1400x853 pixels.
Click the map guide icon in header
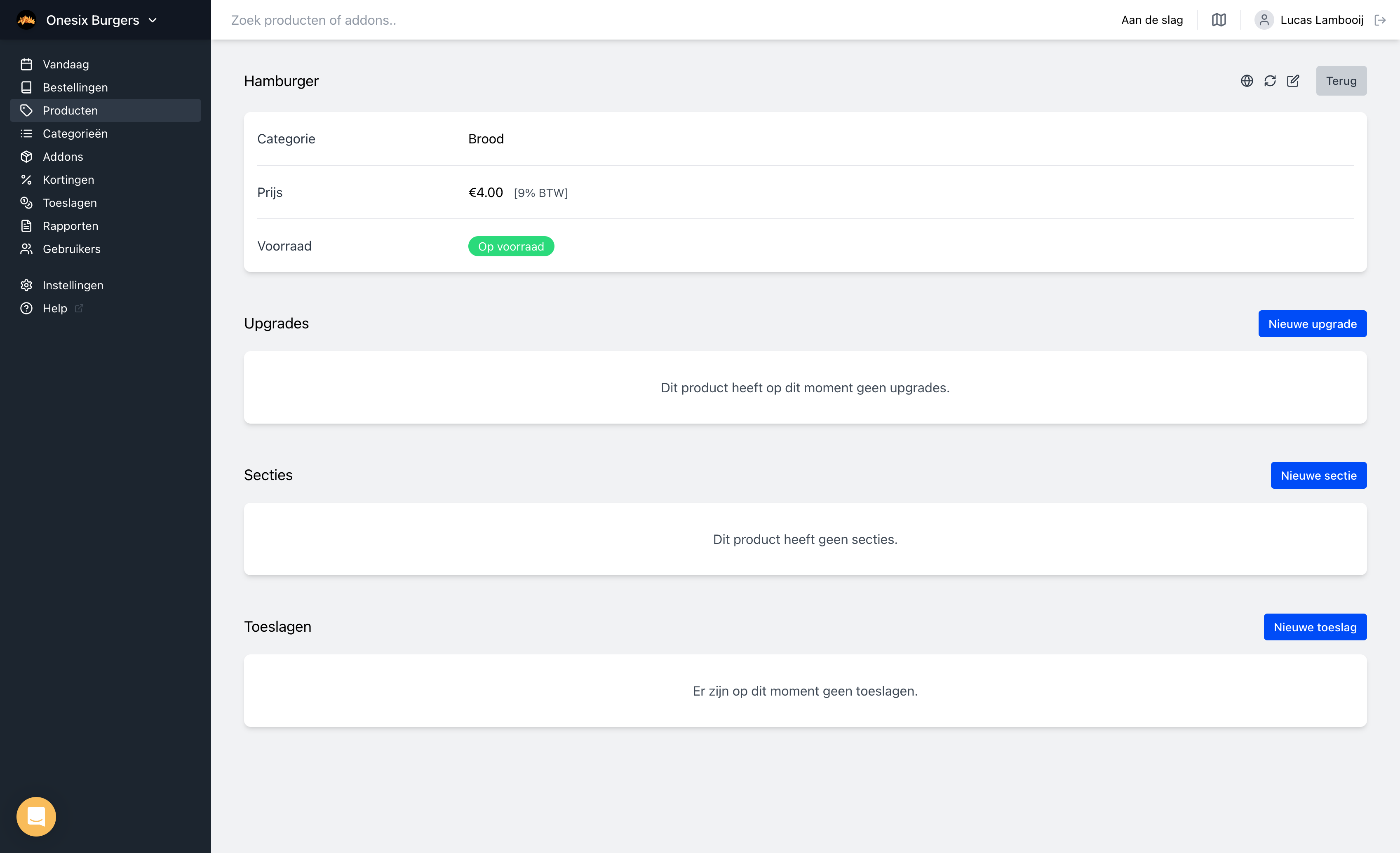click(x=1219, y=20)
